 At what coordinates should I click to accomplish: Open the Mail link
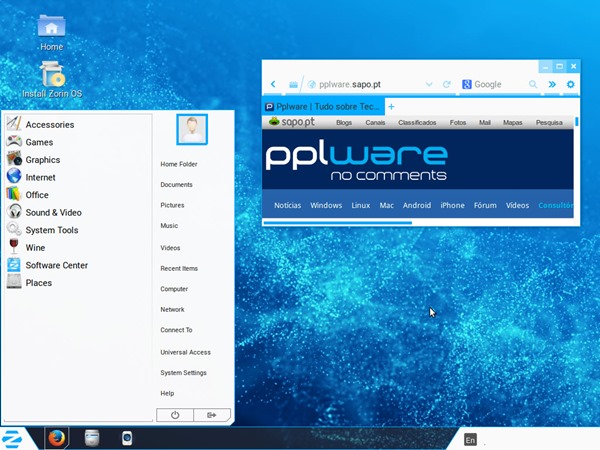484,122
